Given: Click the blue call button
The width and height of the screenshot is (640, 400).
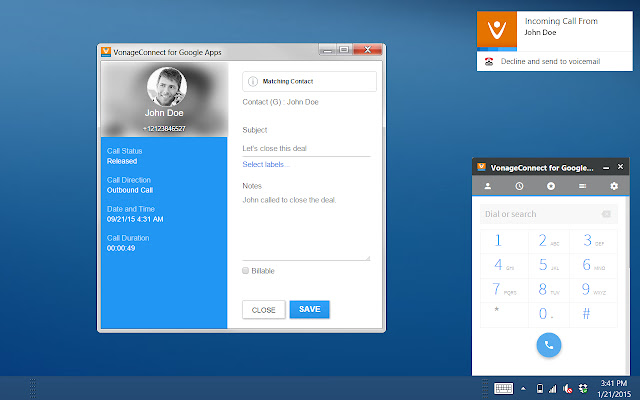Looking at the screenshot, I should click(x=549, y=345).
